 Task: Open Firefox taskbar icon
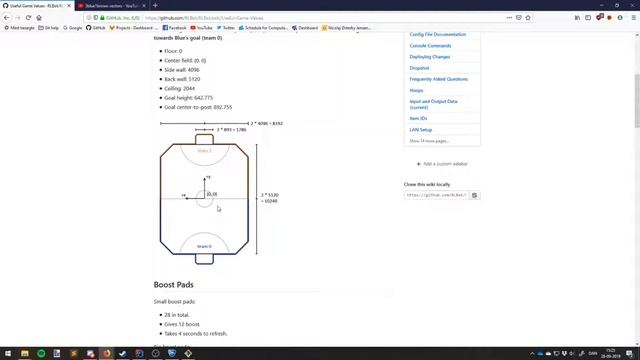pyautogui.click(x=106, y=353)
